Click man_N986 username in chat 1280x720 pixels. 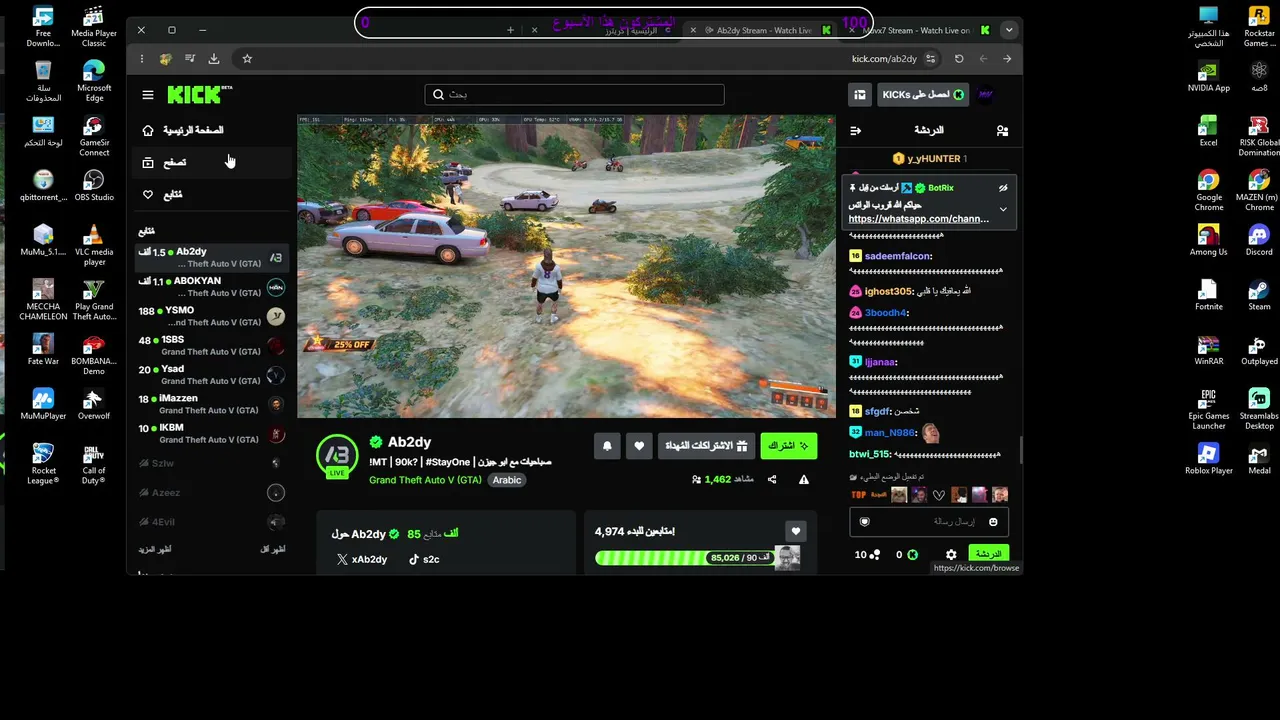pyautogui.click(x=890, y=433)
